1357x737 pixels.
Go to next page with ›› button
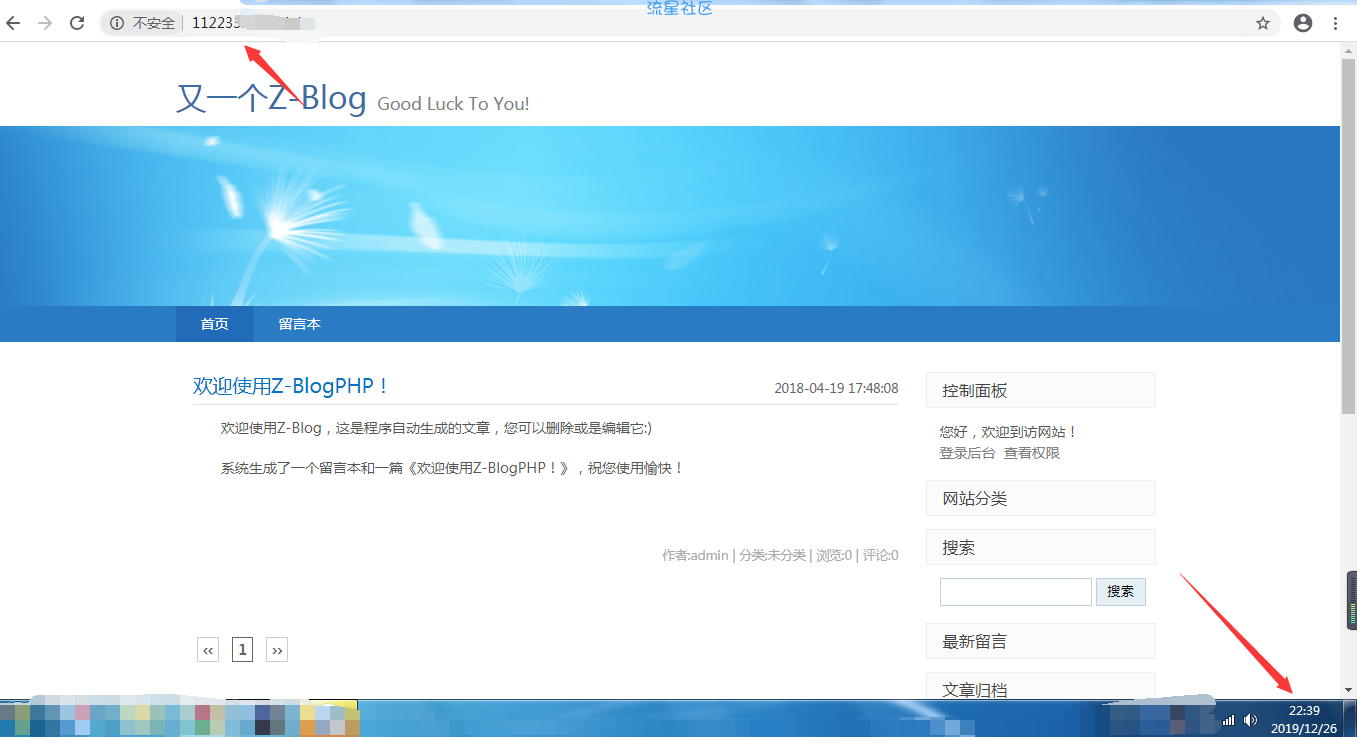[277, 650]
